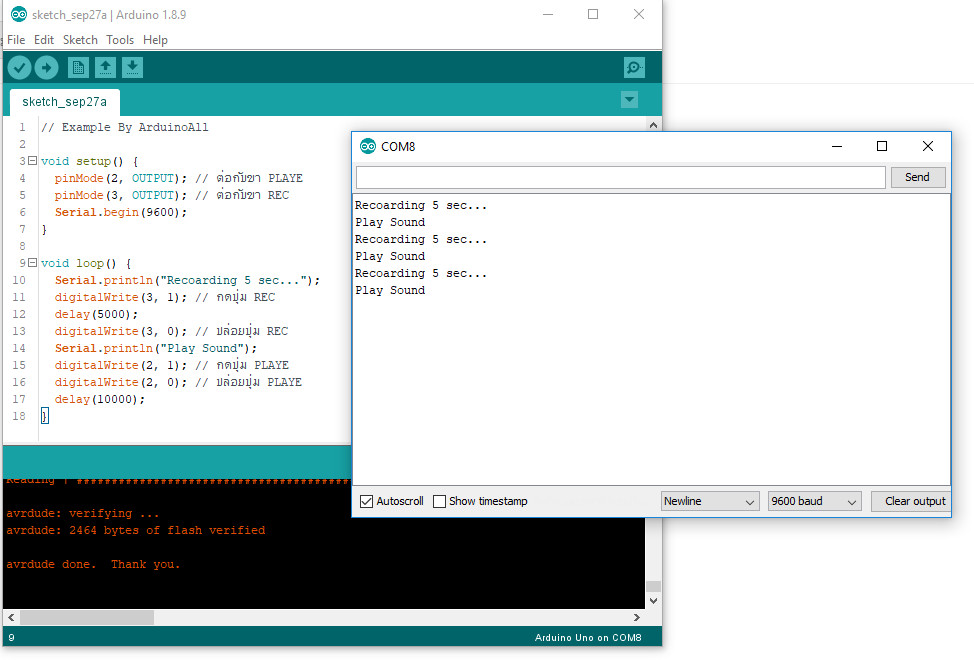Viewport: 974px width, 660px height.
Task: Click the 'avrdude: verifying ...' console line
Action: click(83, 513)
